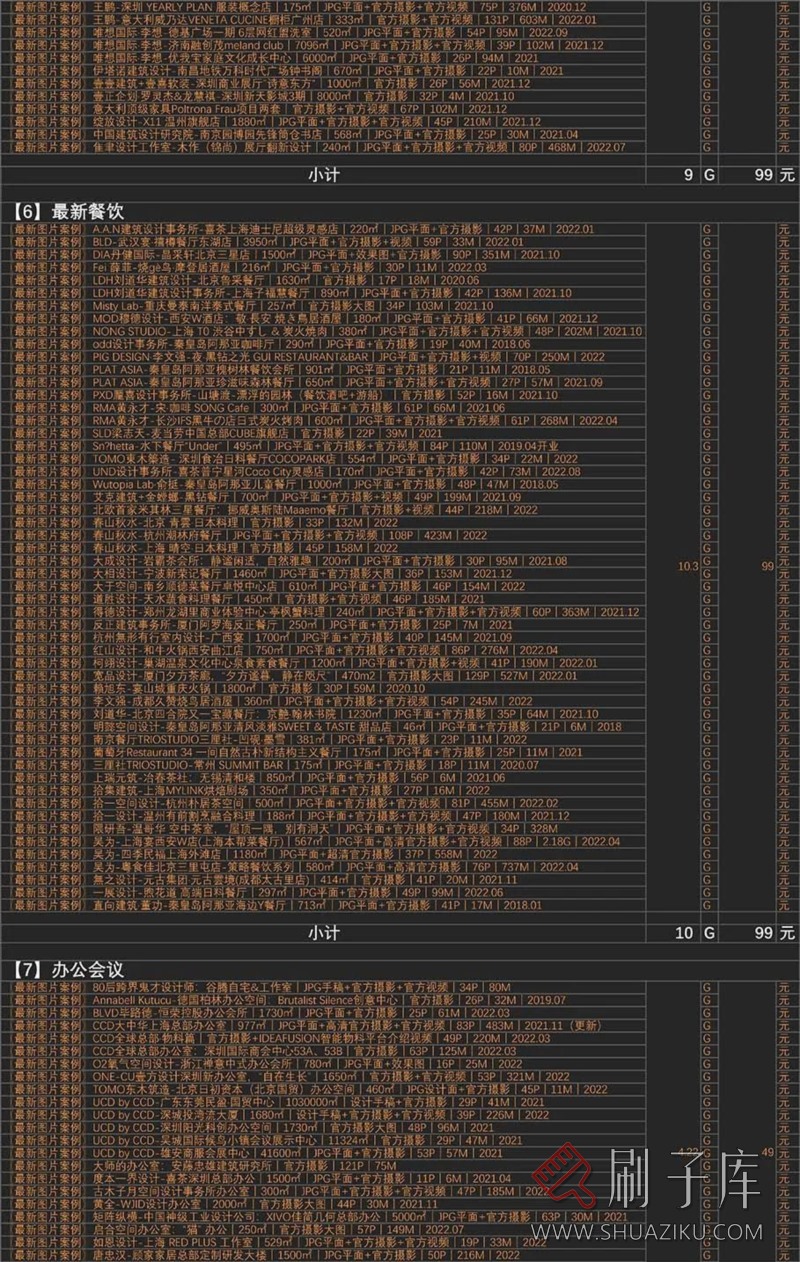Select the 【7】办公会议 section header

click(x=69, y=968)
